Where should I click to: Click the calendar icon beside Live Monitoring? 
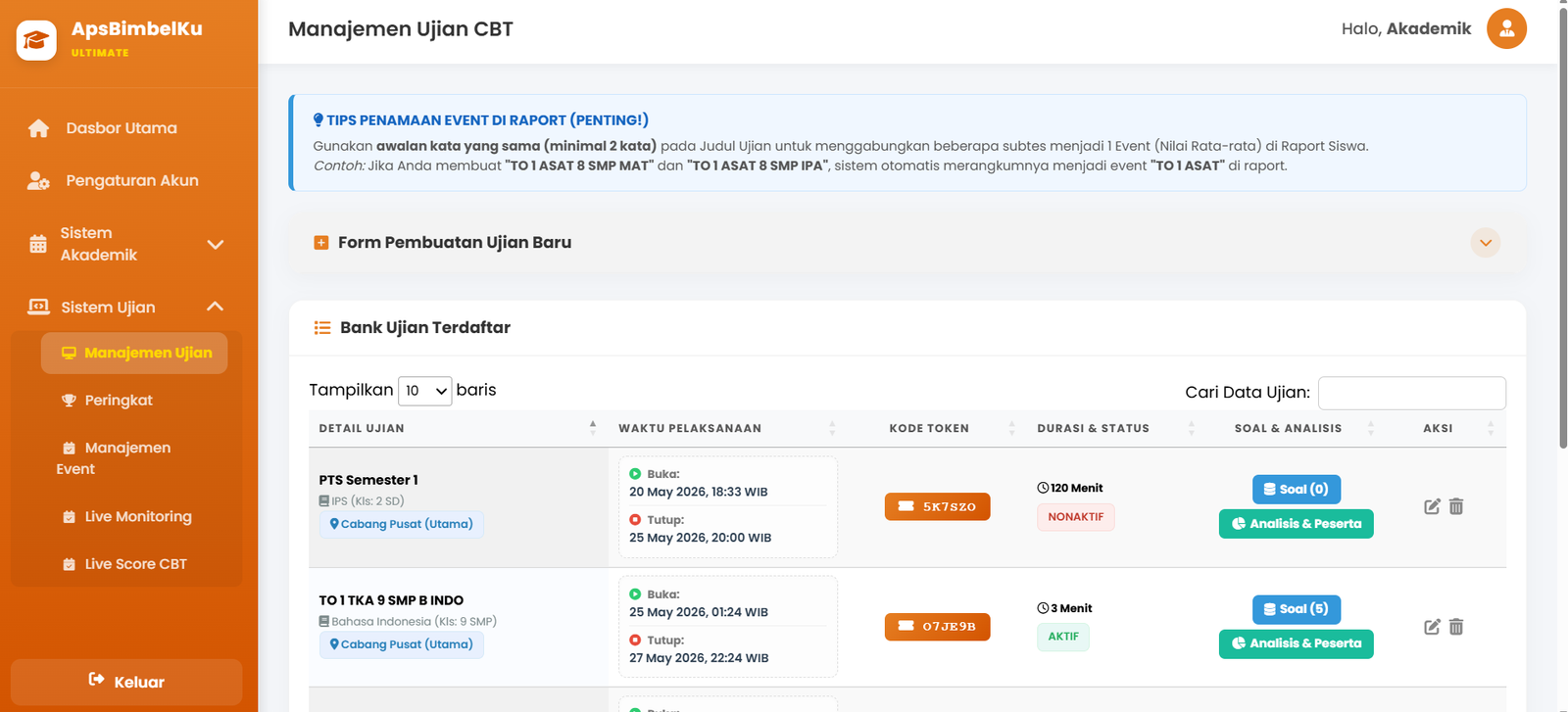69,517
